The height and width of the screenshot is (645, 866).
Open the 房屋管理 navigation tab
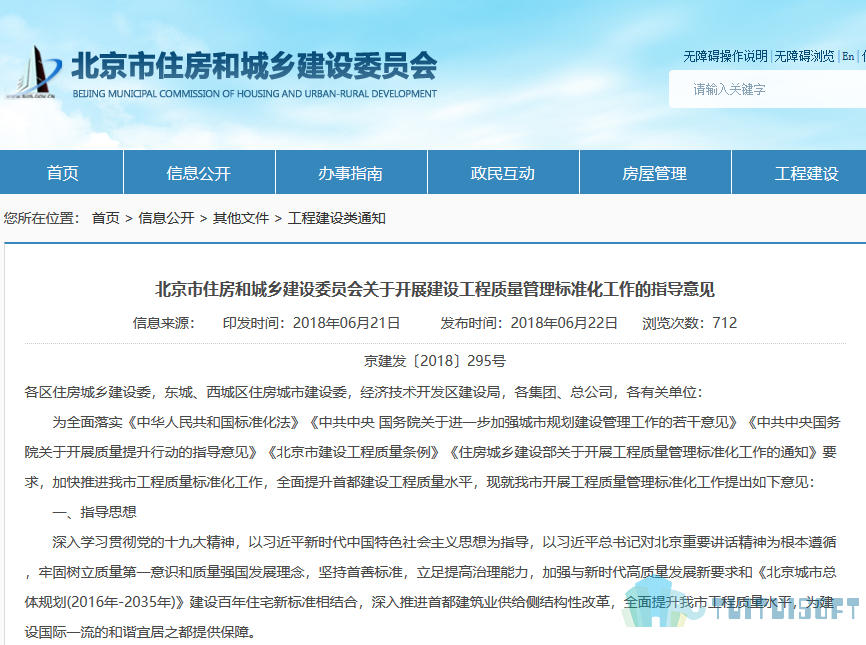(x=654, y=173)
